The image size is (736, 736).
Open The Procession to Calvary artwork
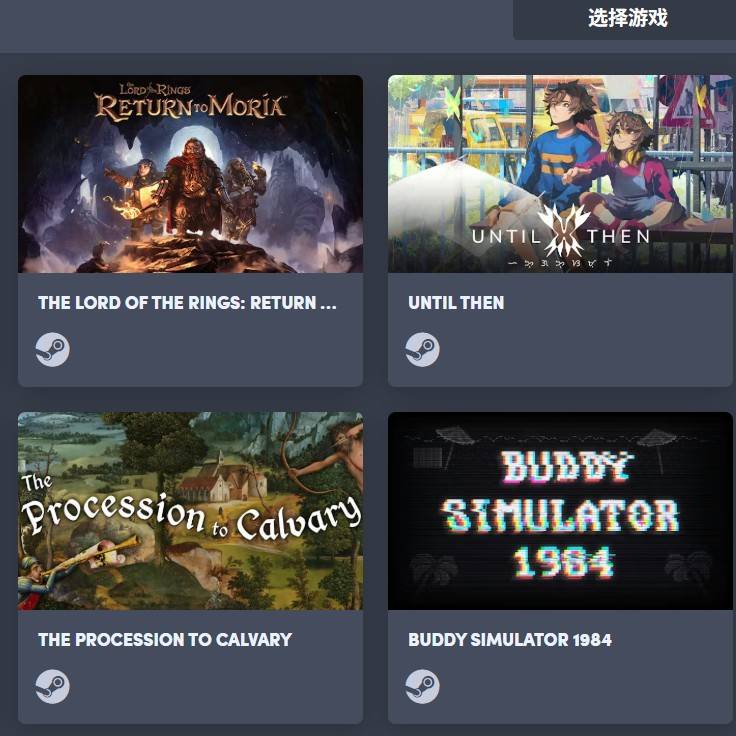[190, 511]
